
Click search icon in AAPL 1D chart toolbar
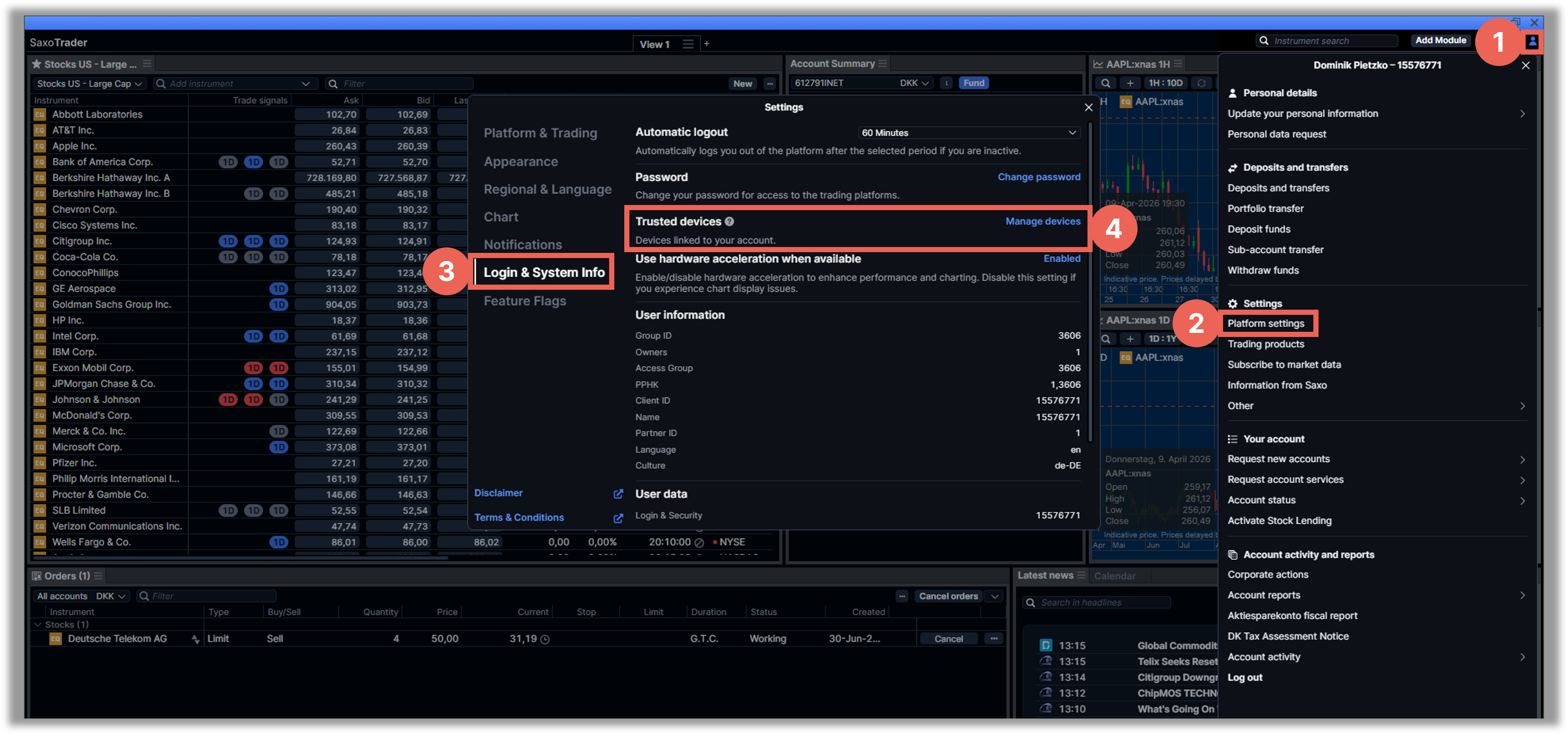[1106, 339]
